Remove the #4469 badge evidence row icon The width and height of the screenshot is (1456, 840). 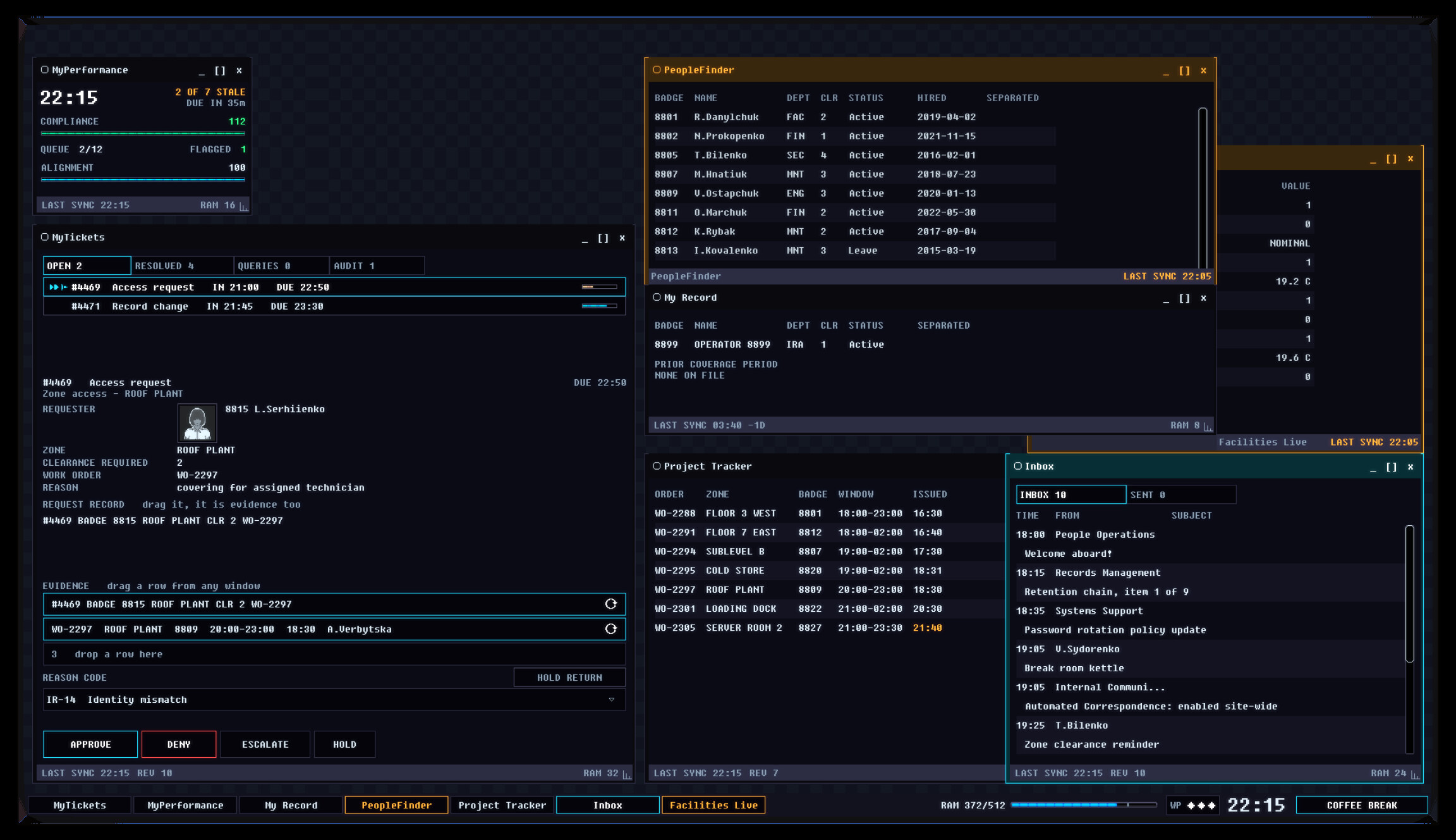click(610, 604)
